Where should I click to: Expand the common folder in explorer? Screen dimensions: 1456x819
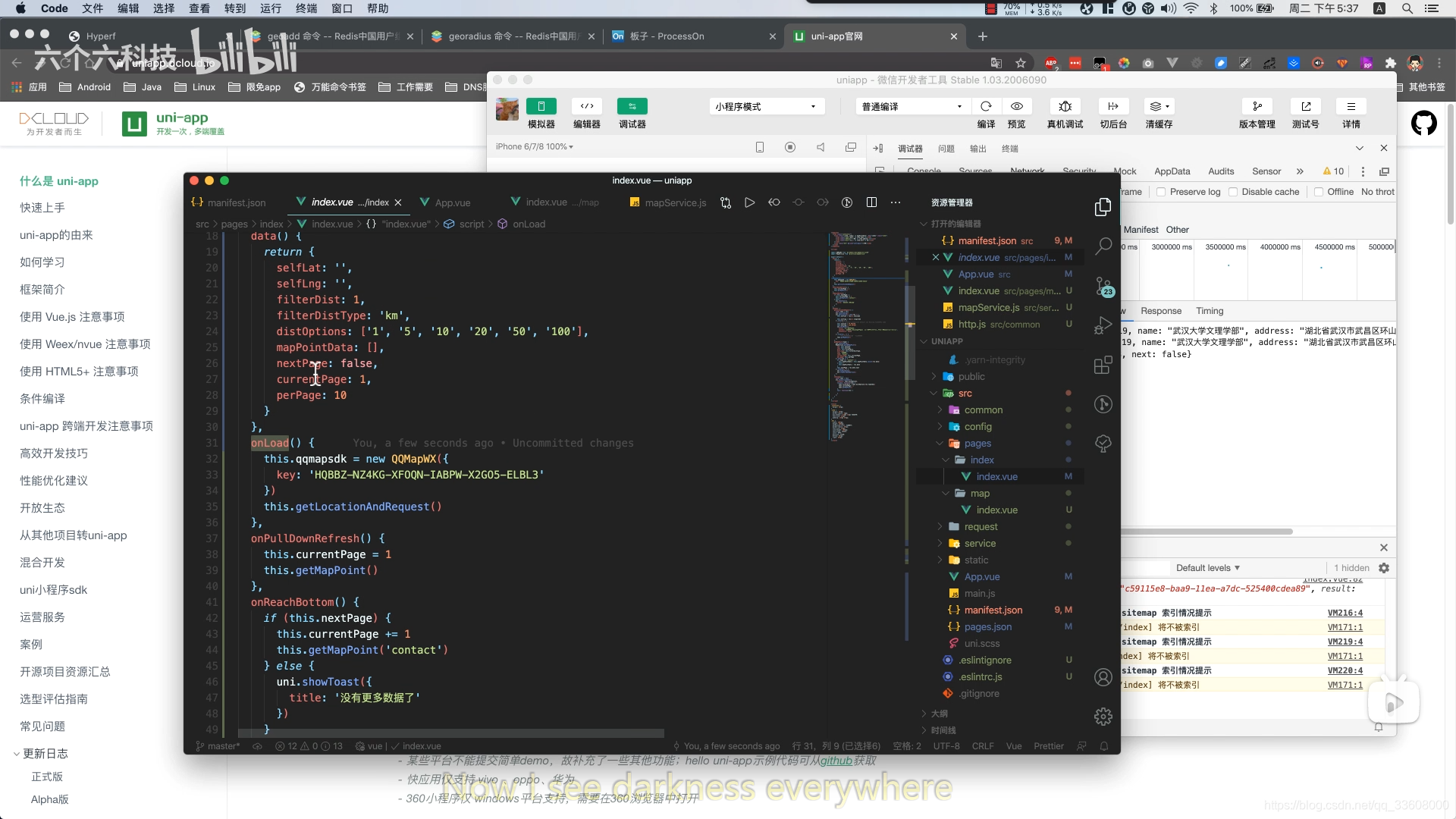983,410
